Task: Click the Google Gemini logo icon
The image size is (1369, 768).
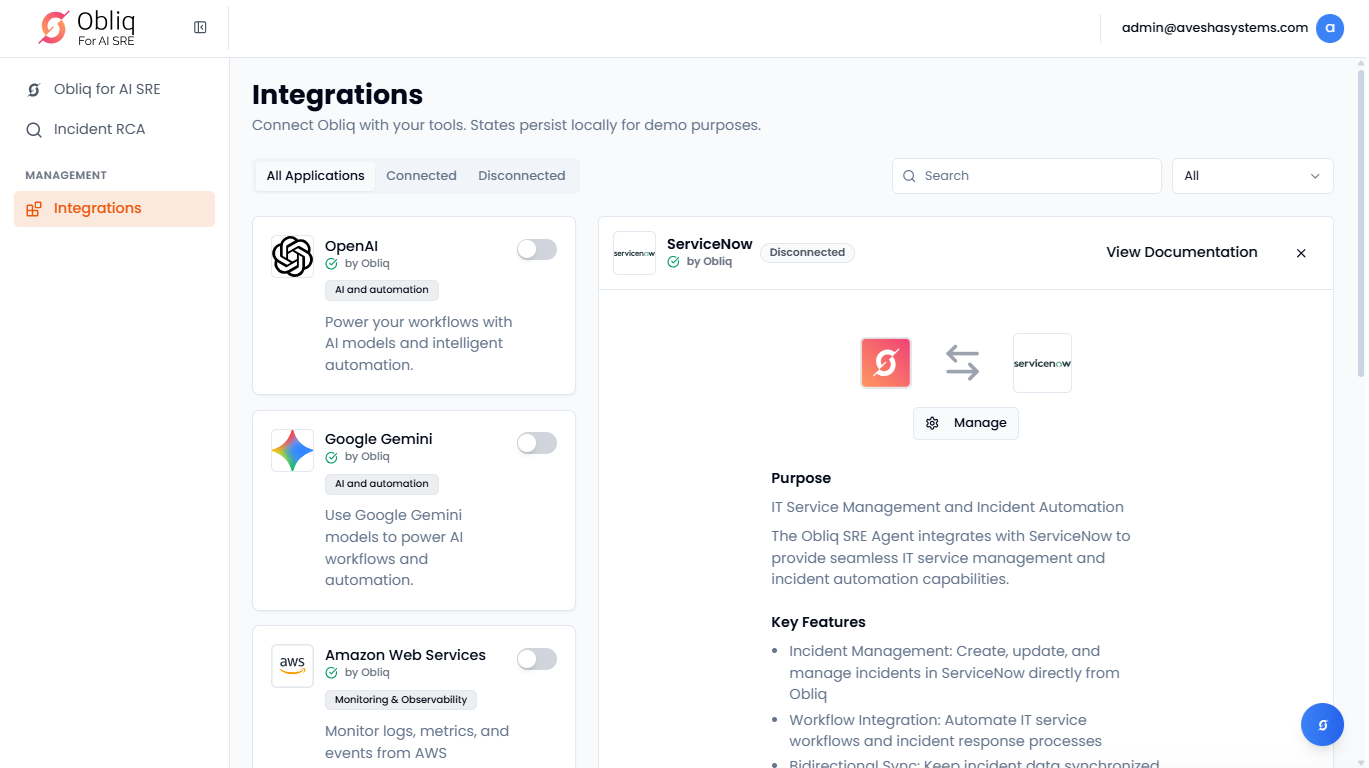Action: point(292,451)
